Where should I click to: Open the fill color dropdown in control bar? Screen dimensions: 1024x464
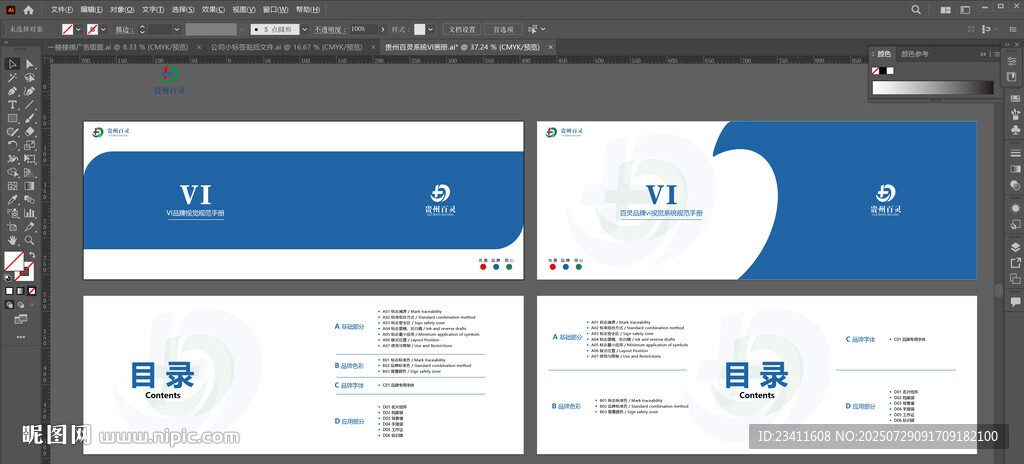[x=80, y=29]
